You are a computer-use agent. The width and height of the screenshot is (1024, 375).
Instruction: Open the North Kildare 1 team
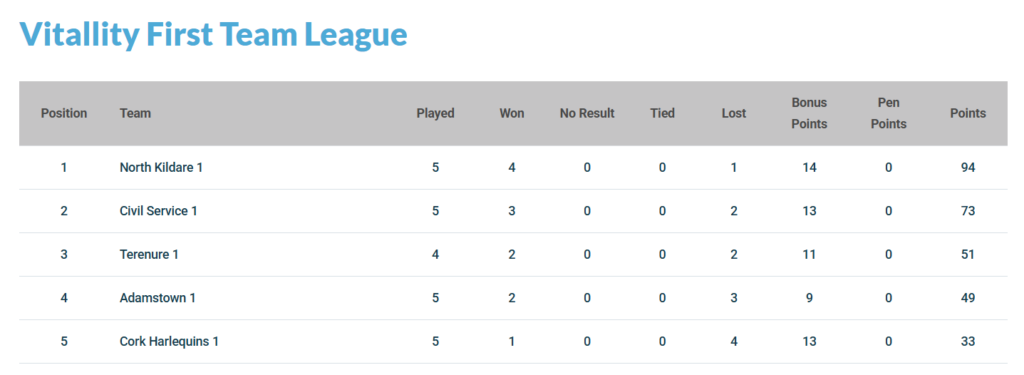click(x=161, y=167)
